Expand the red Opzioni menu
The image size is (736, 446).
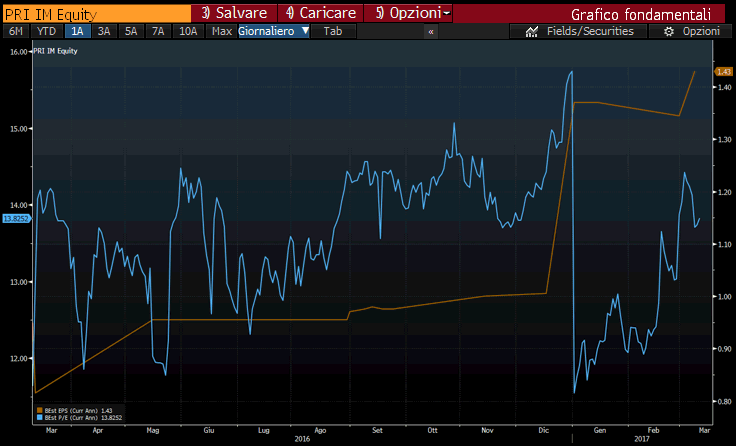point(413,13)
